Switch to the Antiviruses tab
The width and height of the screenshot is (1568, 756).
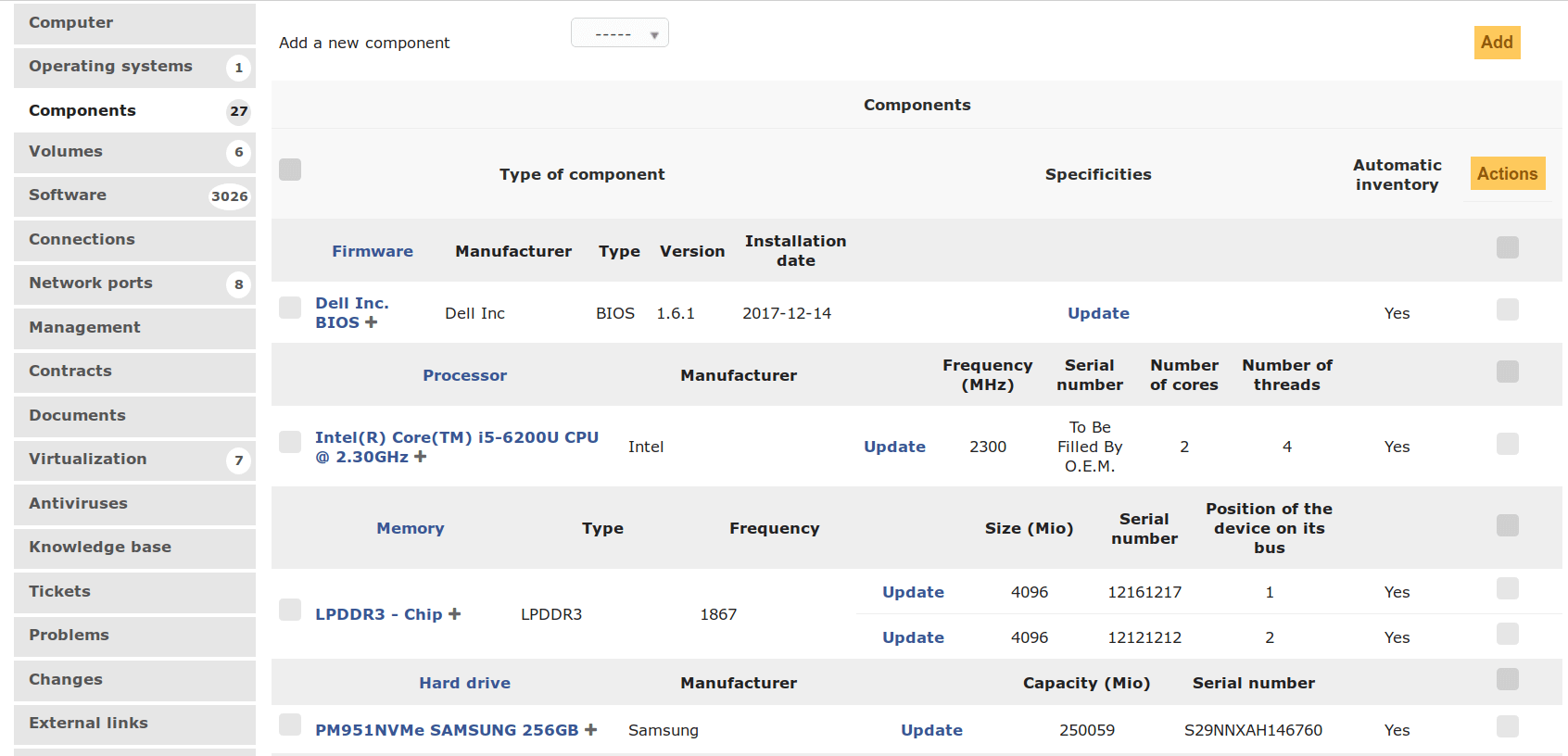[x=134, y=504]
